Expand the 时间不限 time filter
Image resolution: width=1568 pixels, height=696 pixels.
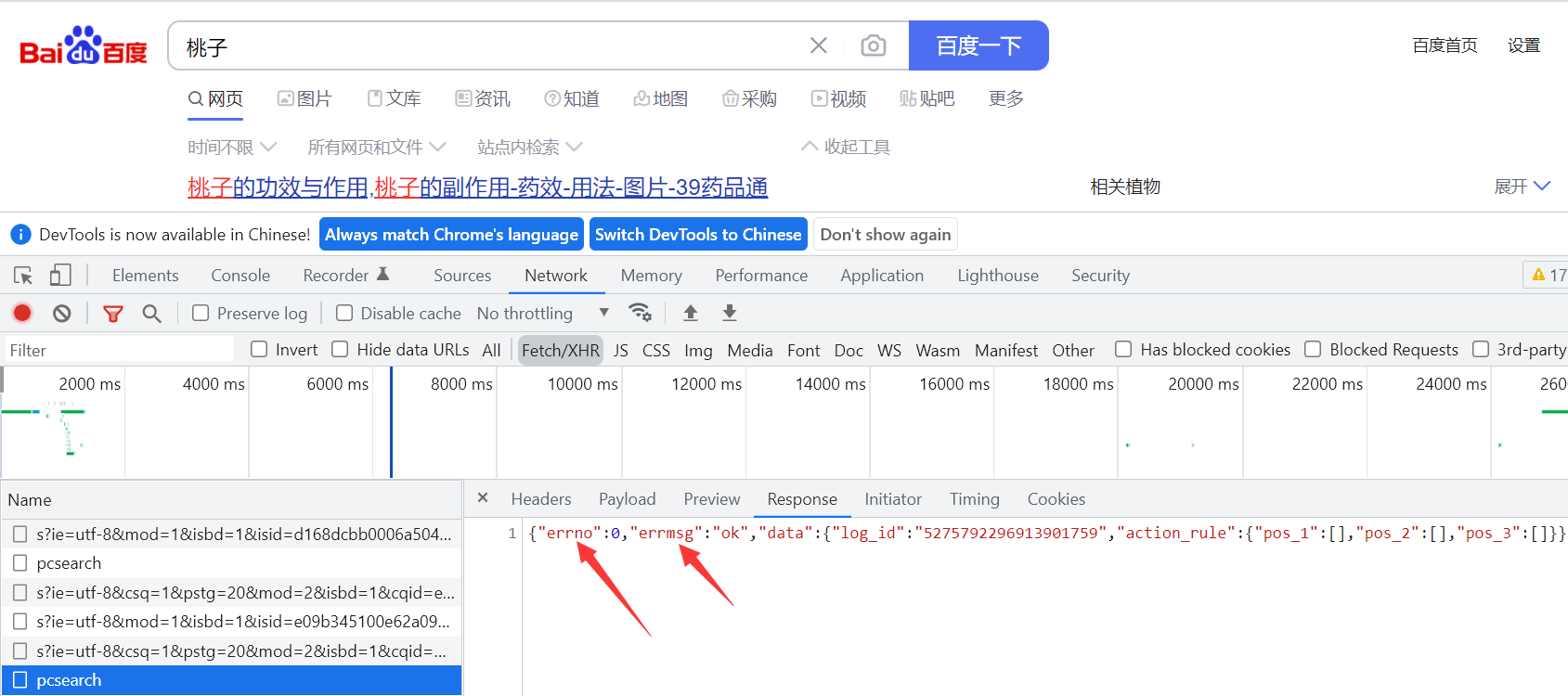232,147
